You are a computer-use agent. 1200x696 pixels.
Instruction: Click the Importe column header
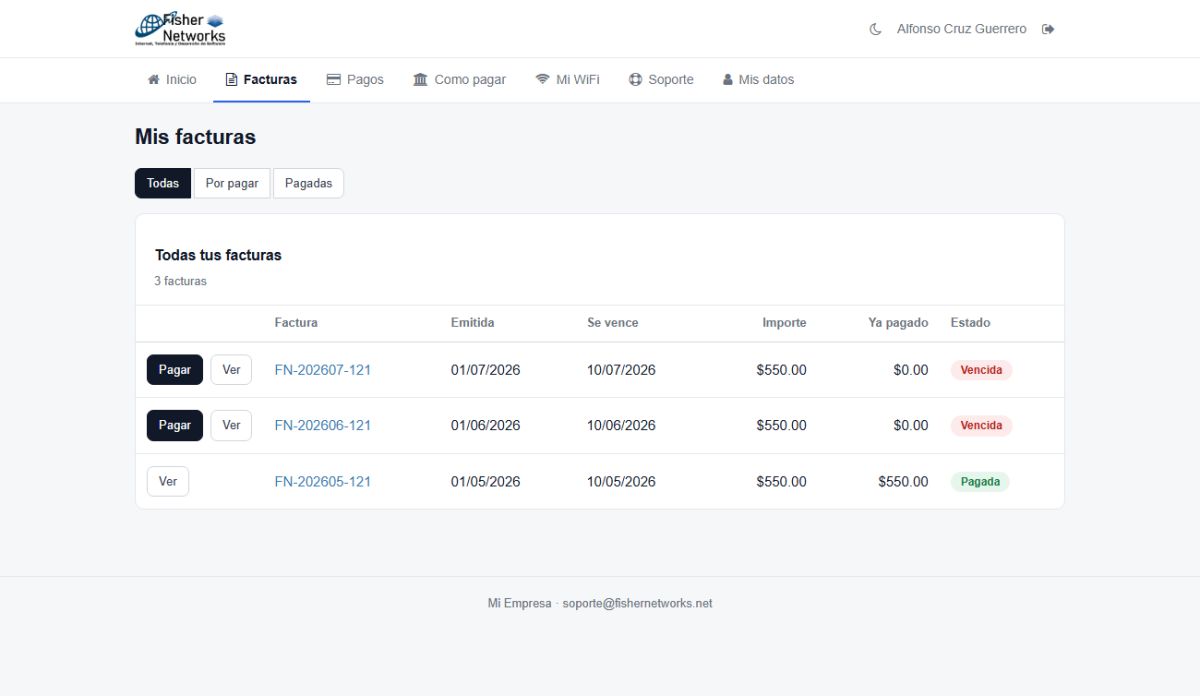(784, 323)
